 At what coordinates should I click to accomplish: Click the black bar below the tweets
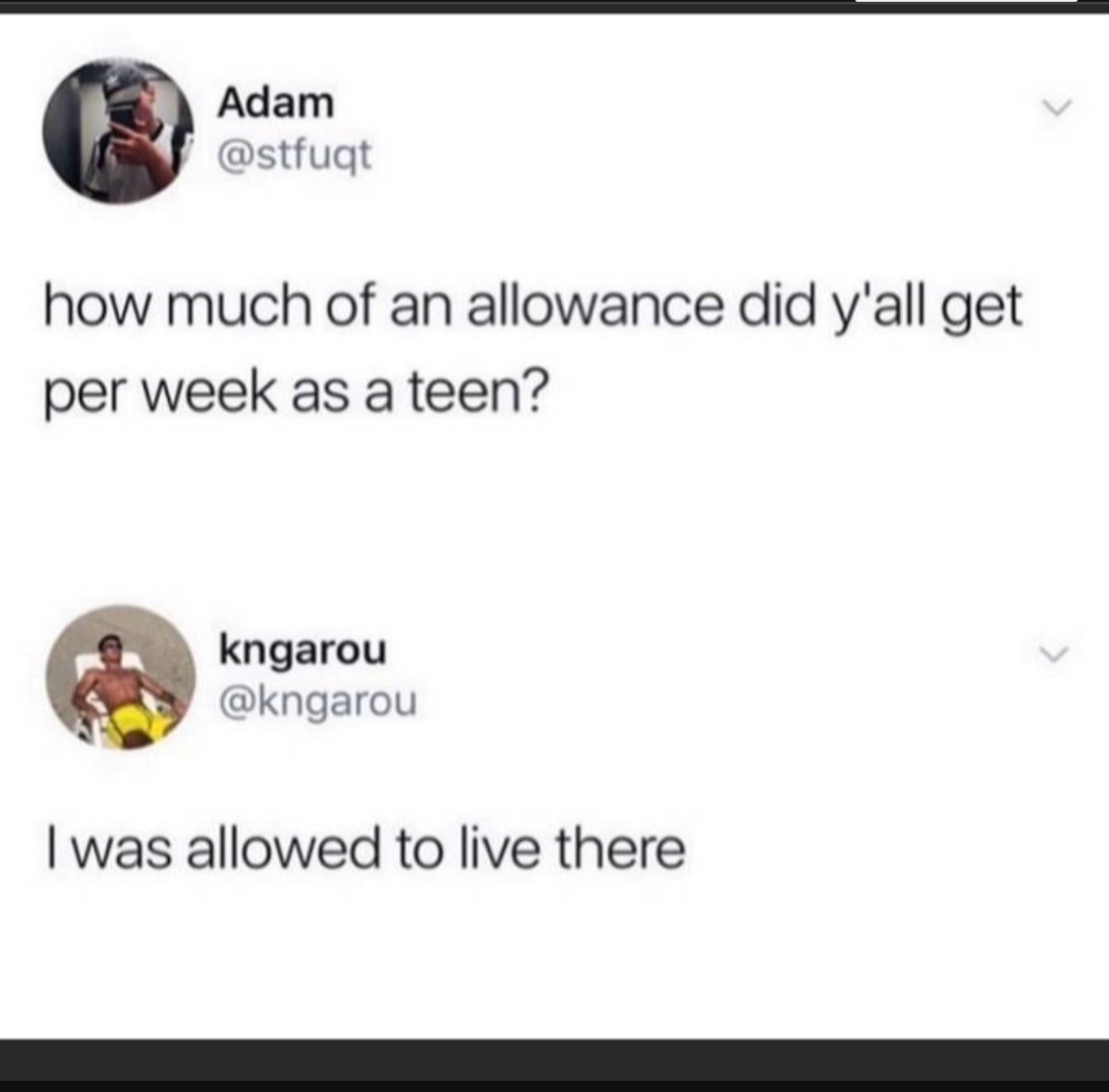coord(554,1065)
